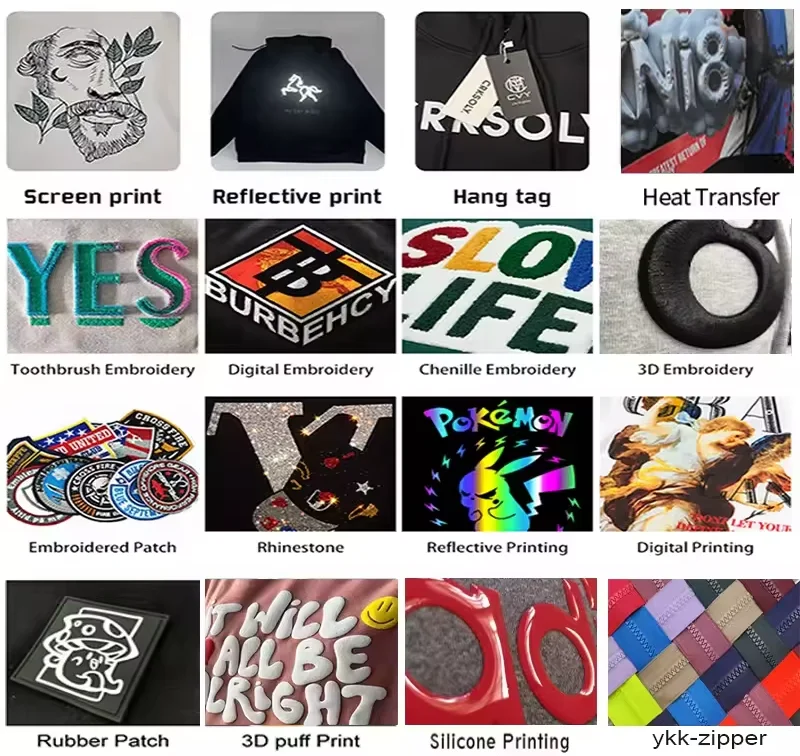View the Heat Transfer sample image
This screenshot has width=800, height=756.
coord(708,91)
